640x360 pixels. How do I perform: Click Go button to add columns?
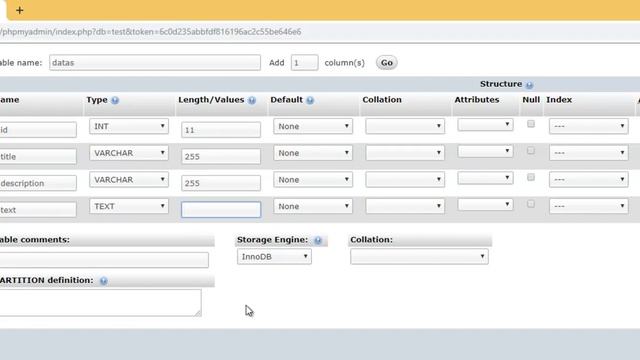click(x=387, y=63)
